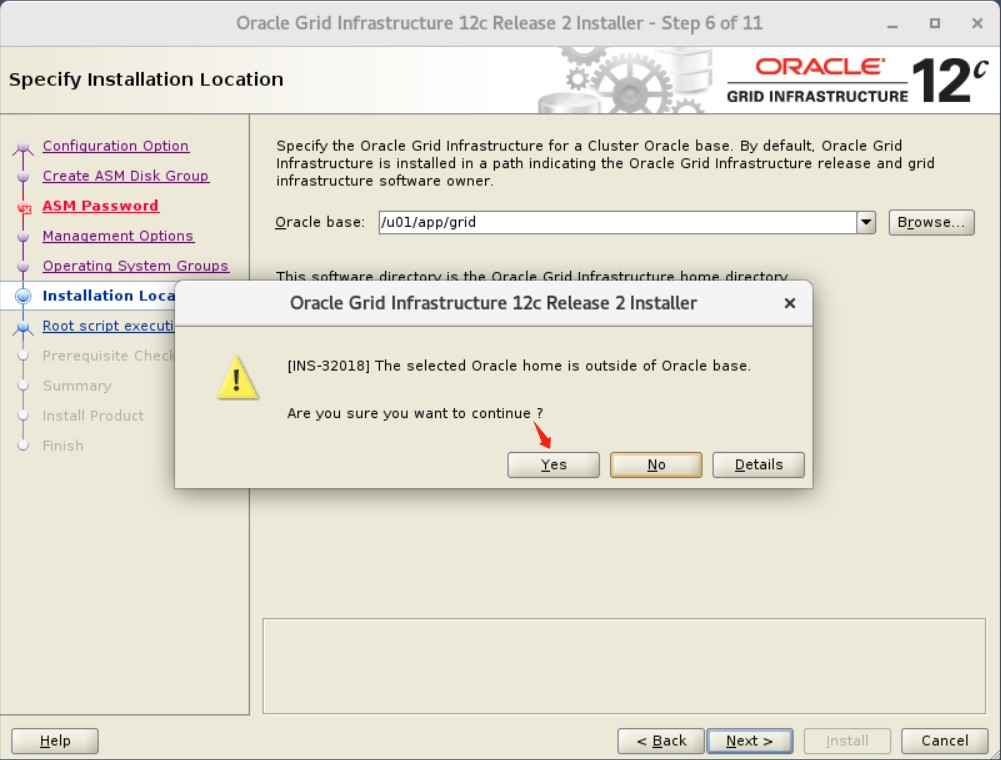The width and height of the screenshot is (1001, 760).
Task: Cancel the Grid Infrastructure installation
Action: tap(943, 740)
